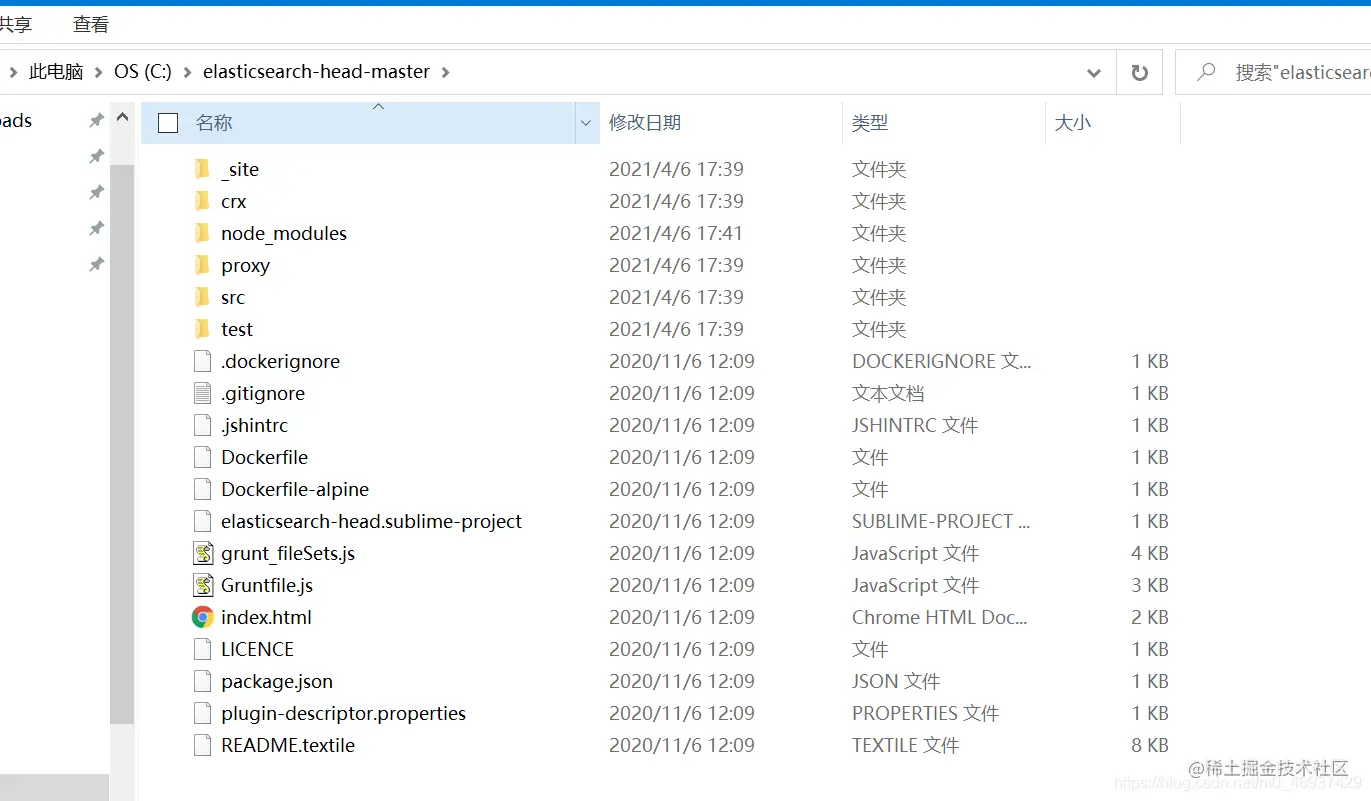Image resolution: width=1371 pixels, height=801 pixels.
Task: Click elasticsearch-head-master breadcrumb segment
Action: tap(316, 72)
